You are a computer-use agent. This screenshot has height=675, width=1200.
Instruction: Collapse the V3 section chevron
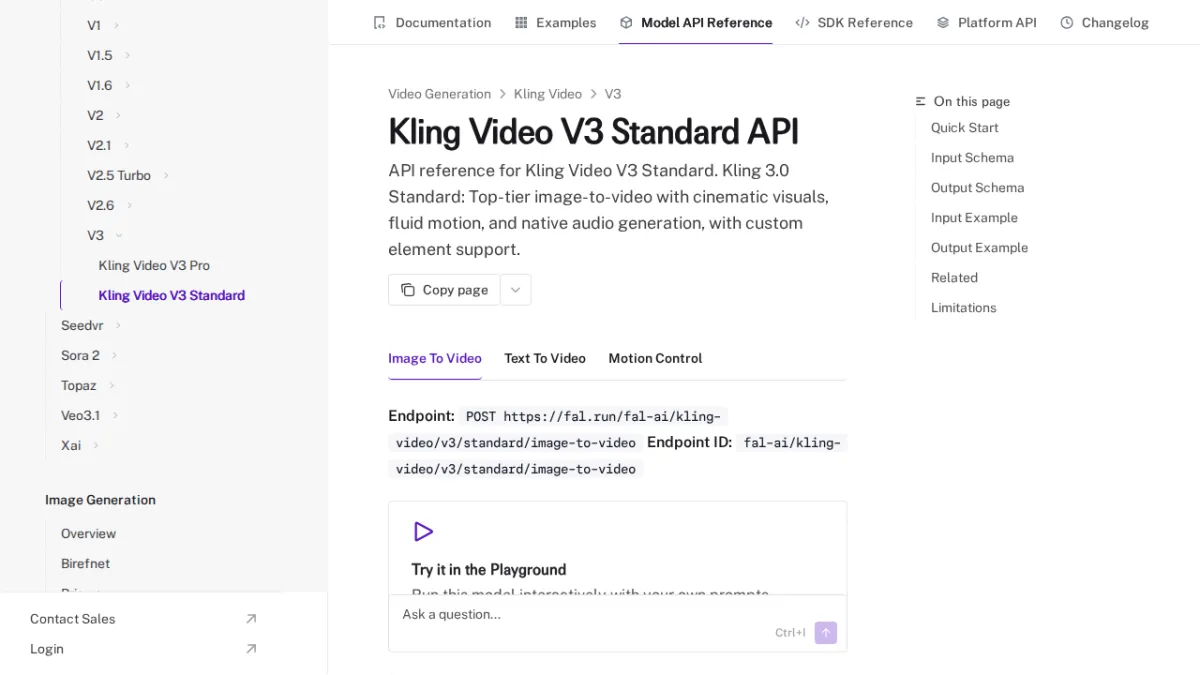click(119, 235)
